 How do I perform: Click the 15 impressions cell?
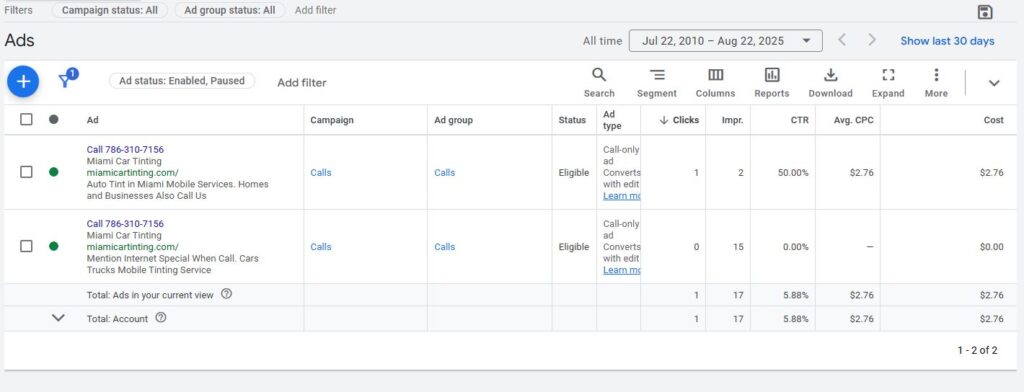[x=738, y=247]
